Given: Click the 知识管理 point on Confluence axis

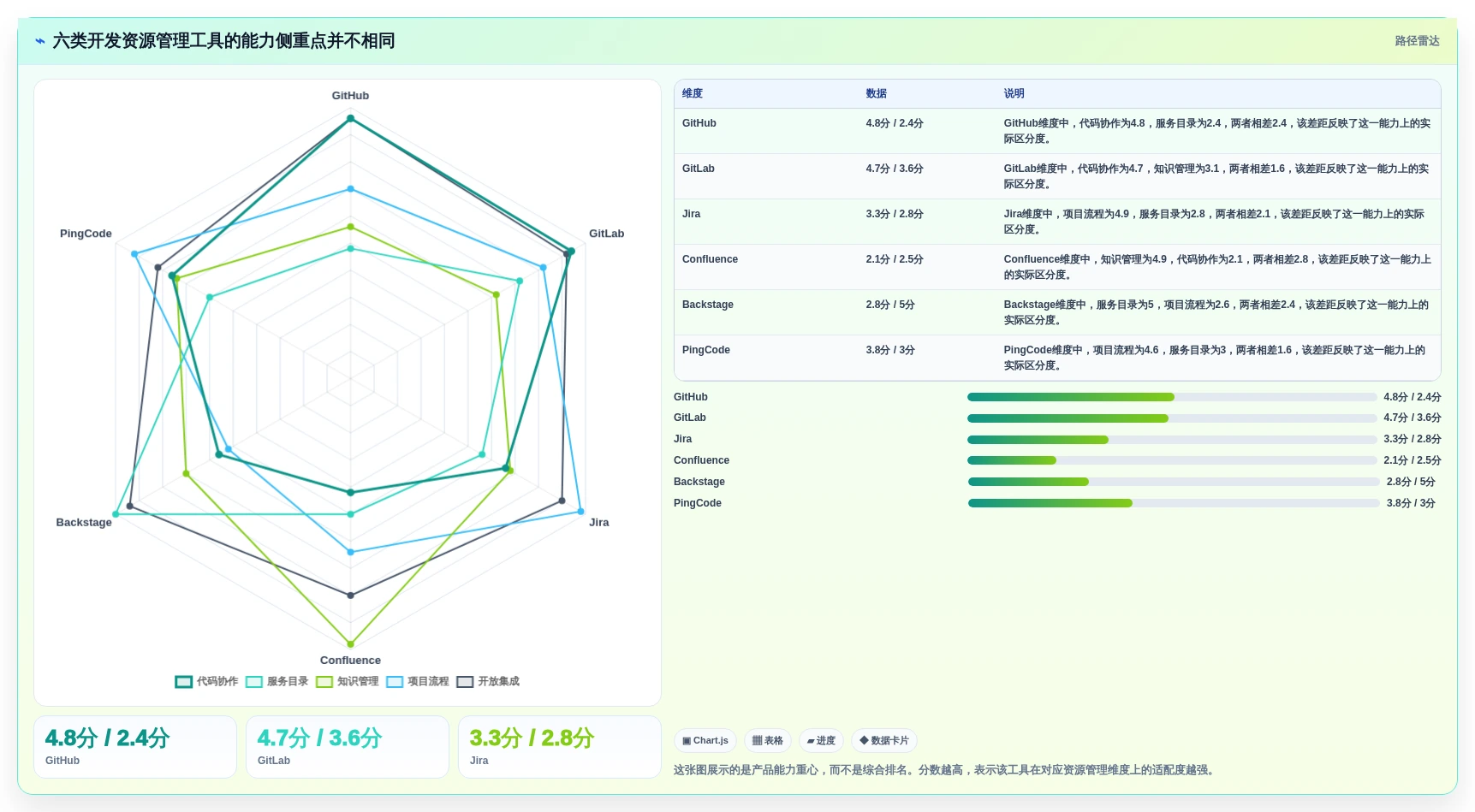Looking at the screenshot, I should [x=350, y=644].
